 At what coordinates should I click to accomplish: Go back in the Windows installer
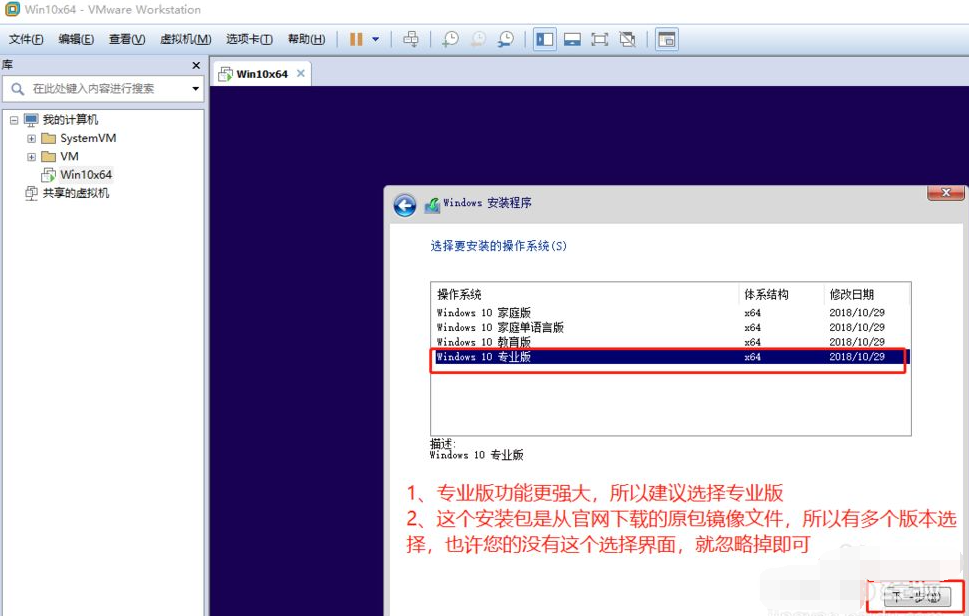pos(405,205)
